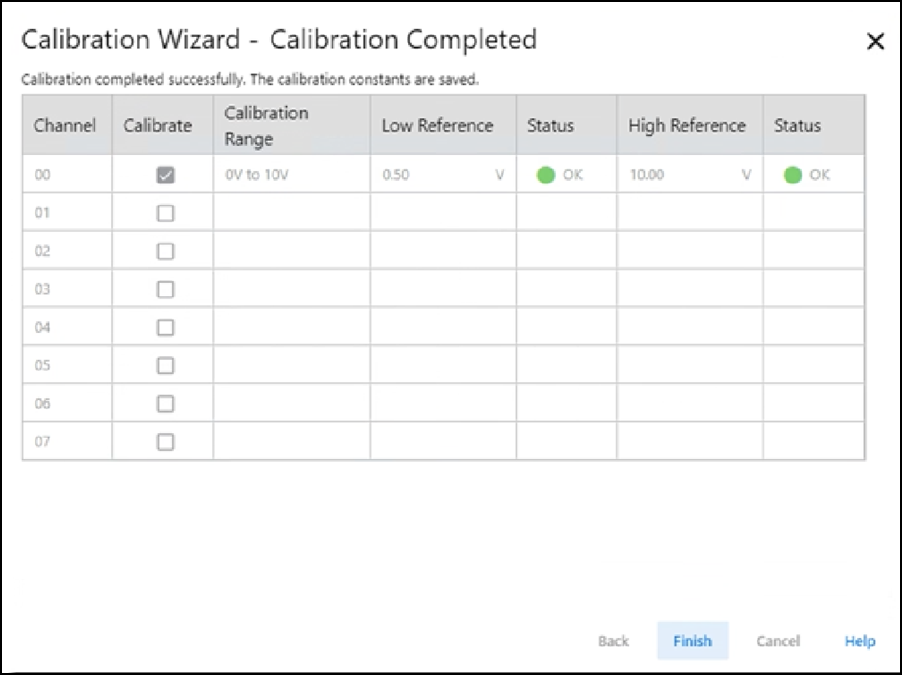The image size is (902, 675).
Task: Toggle Calibrate checkbox for channel 05
Action: coord(166,365)
